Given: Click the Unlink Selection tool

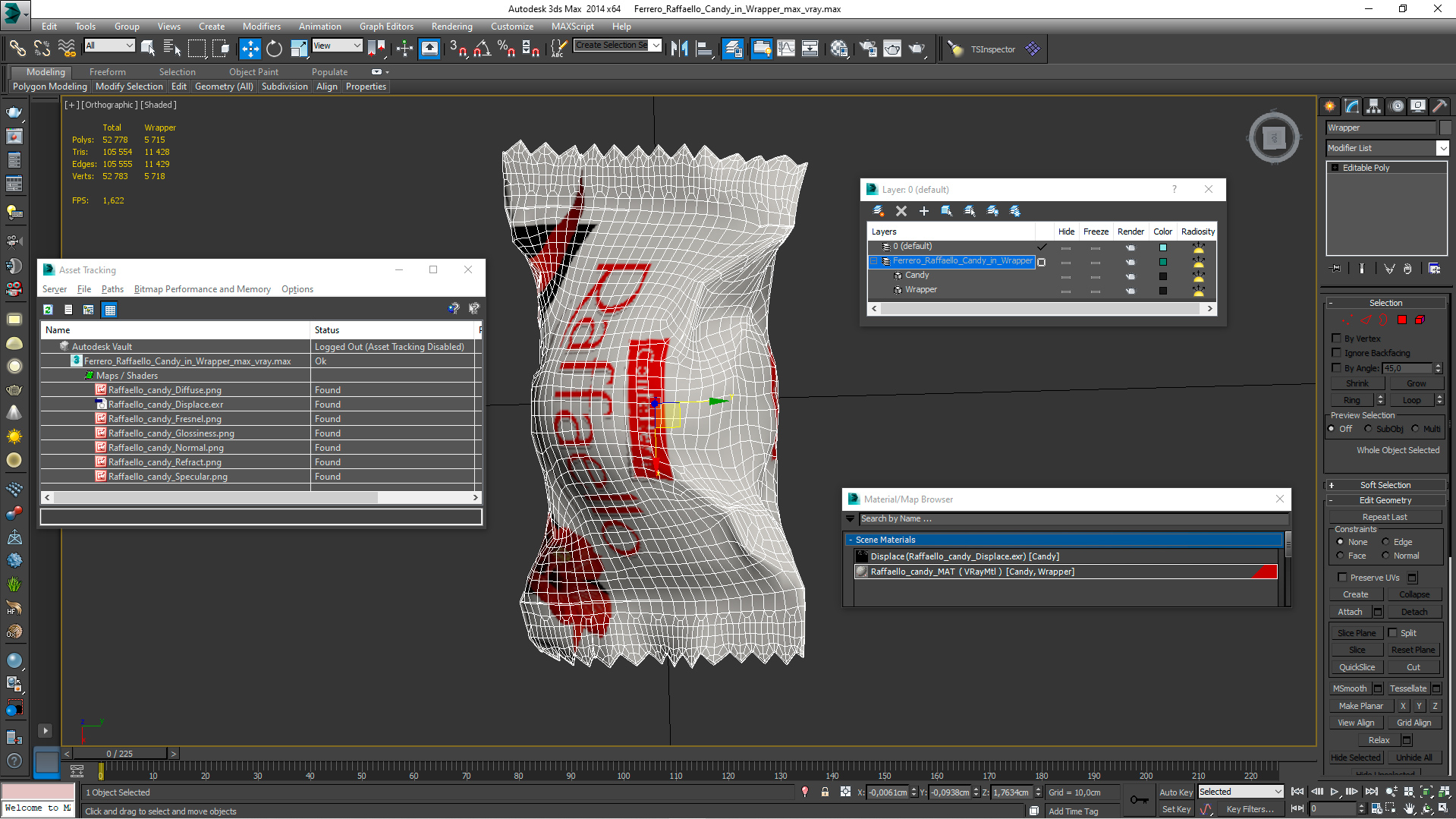Looking at the screenshot, I should pyautogui.click(x=42, y=49).
